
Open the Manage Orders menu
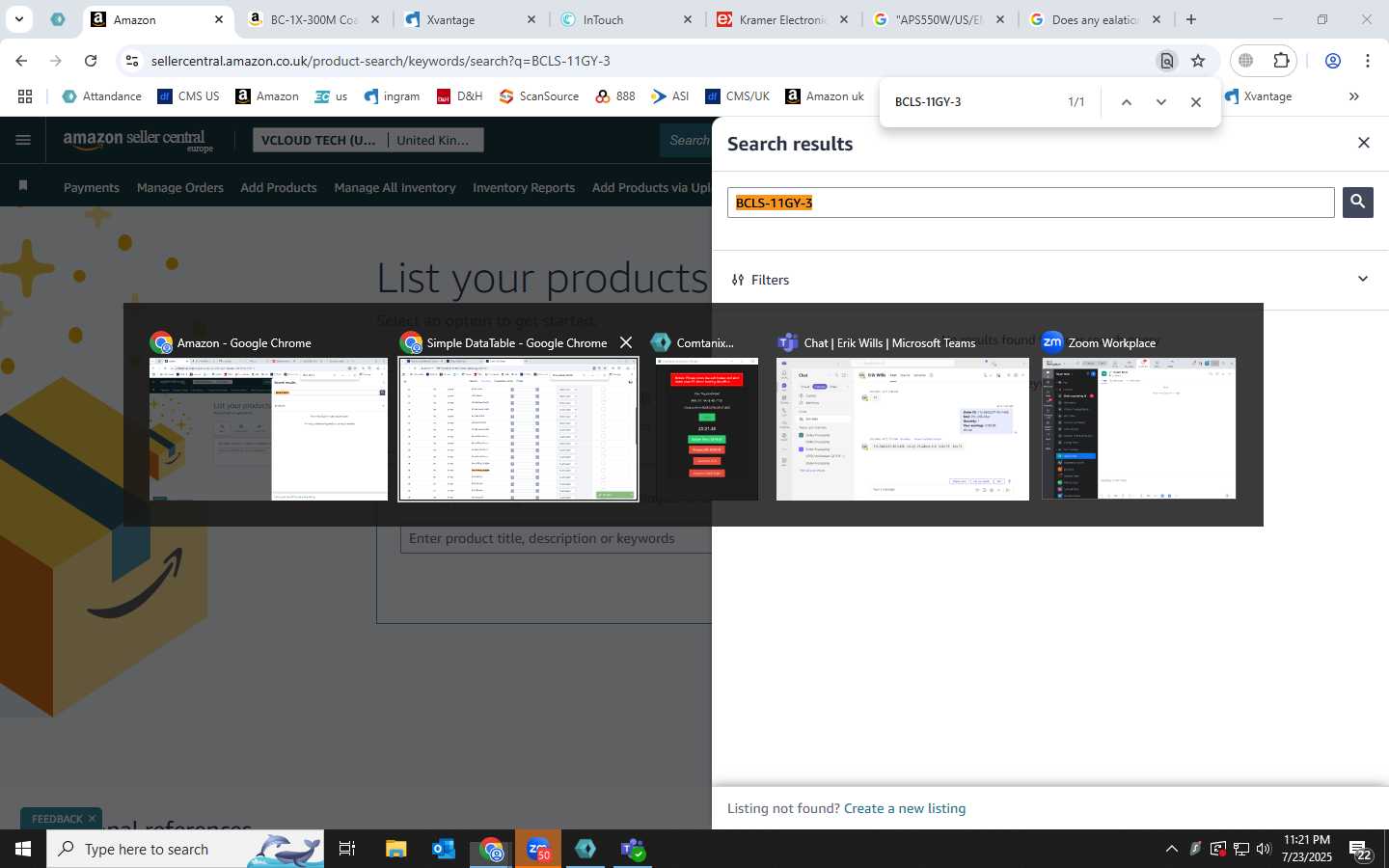180,187
